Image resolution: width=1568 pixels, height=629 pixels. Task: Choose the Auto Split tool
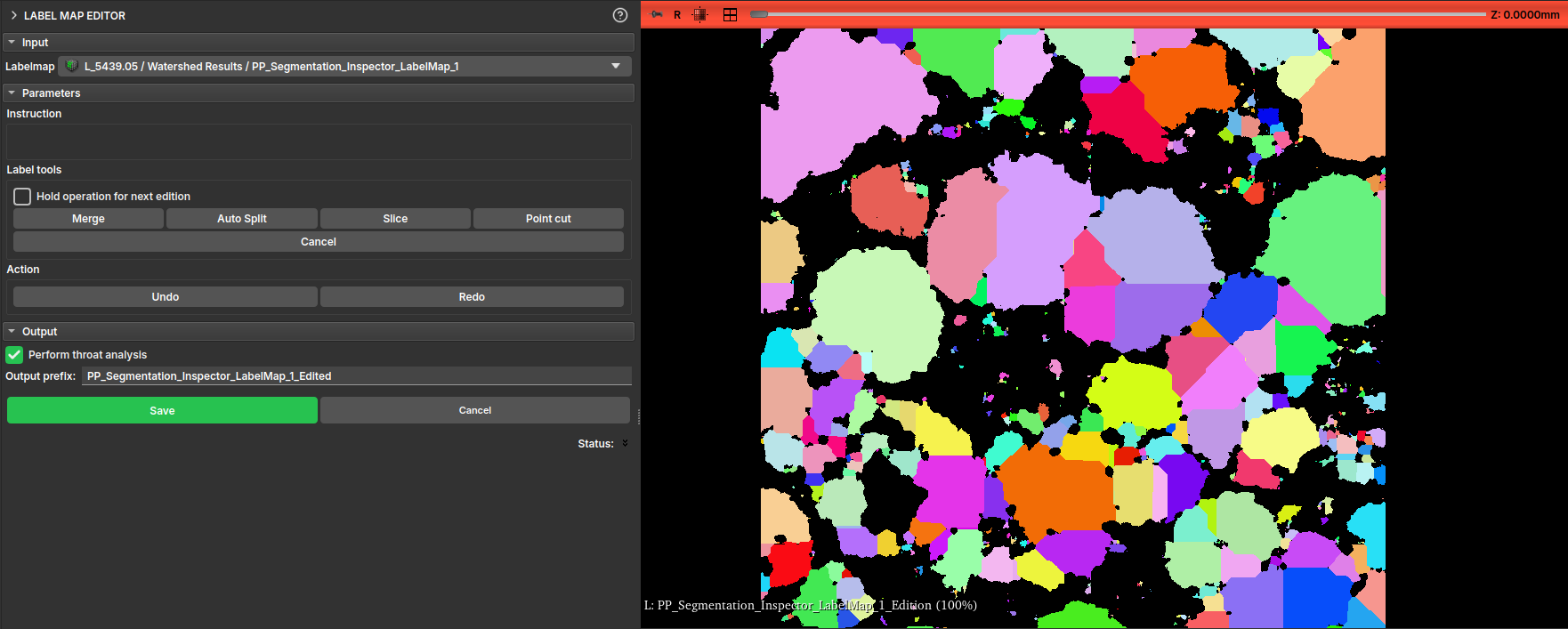click(x=241, y=219)
